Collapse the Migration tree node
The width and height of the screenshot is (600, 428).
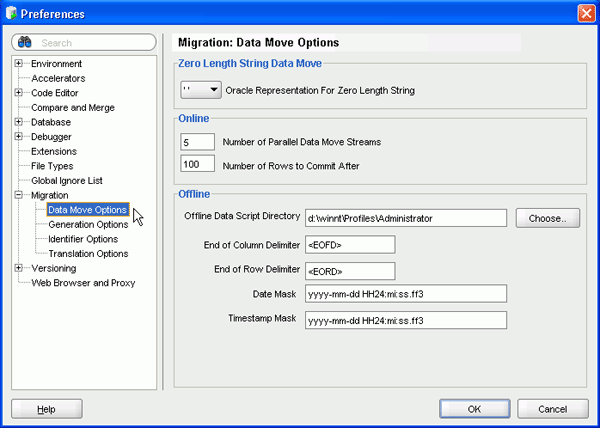19,195
